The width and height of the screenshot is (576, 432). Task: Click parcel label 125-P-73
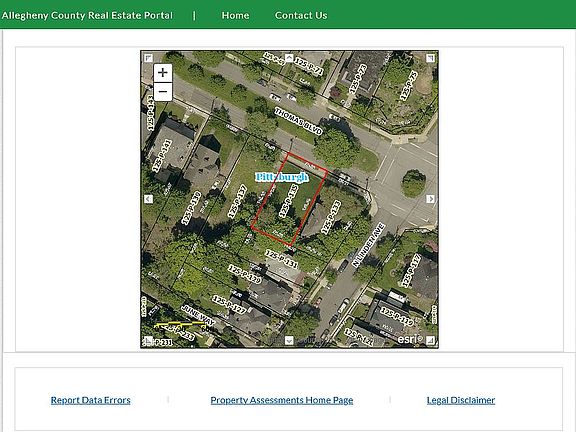(357, 79)
